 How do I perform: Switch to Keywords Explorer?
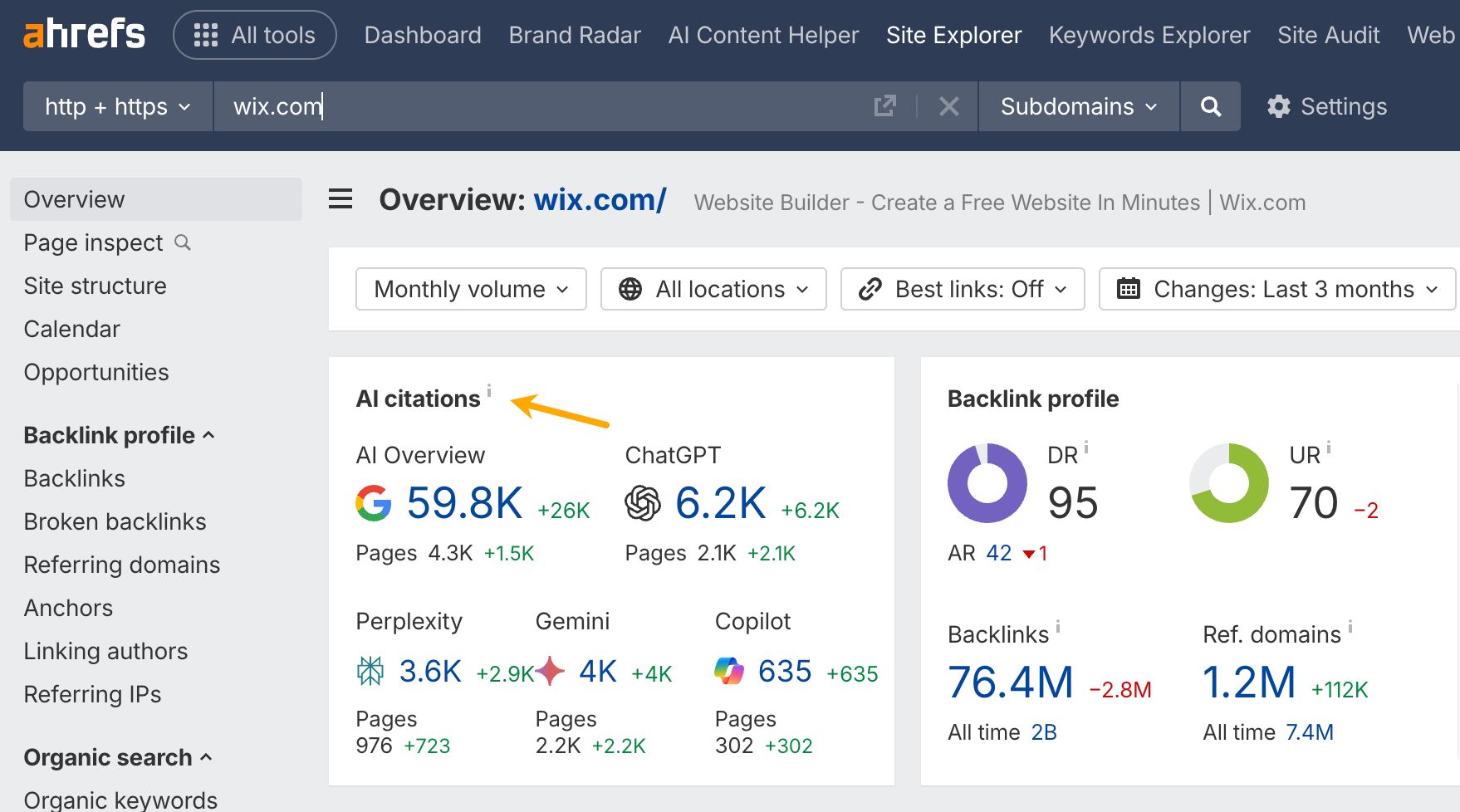(x=1149, y=35)
